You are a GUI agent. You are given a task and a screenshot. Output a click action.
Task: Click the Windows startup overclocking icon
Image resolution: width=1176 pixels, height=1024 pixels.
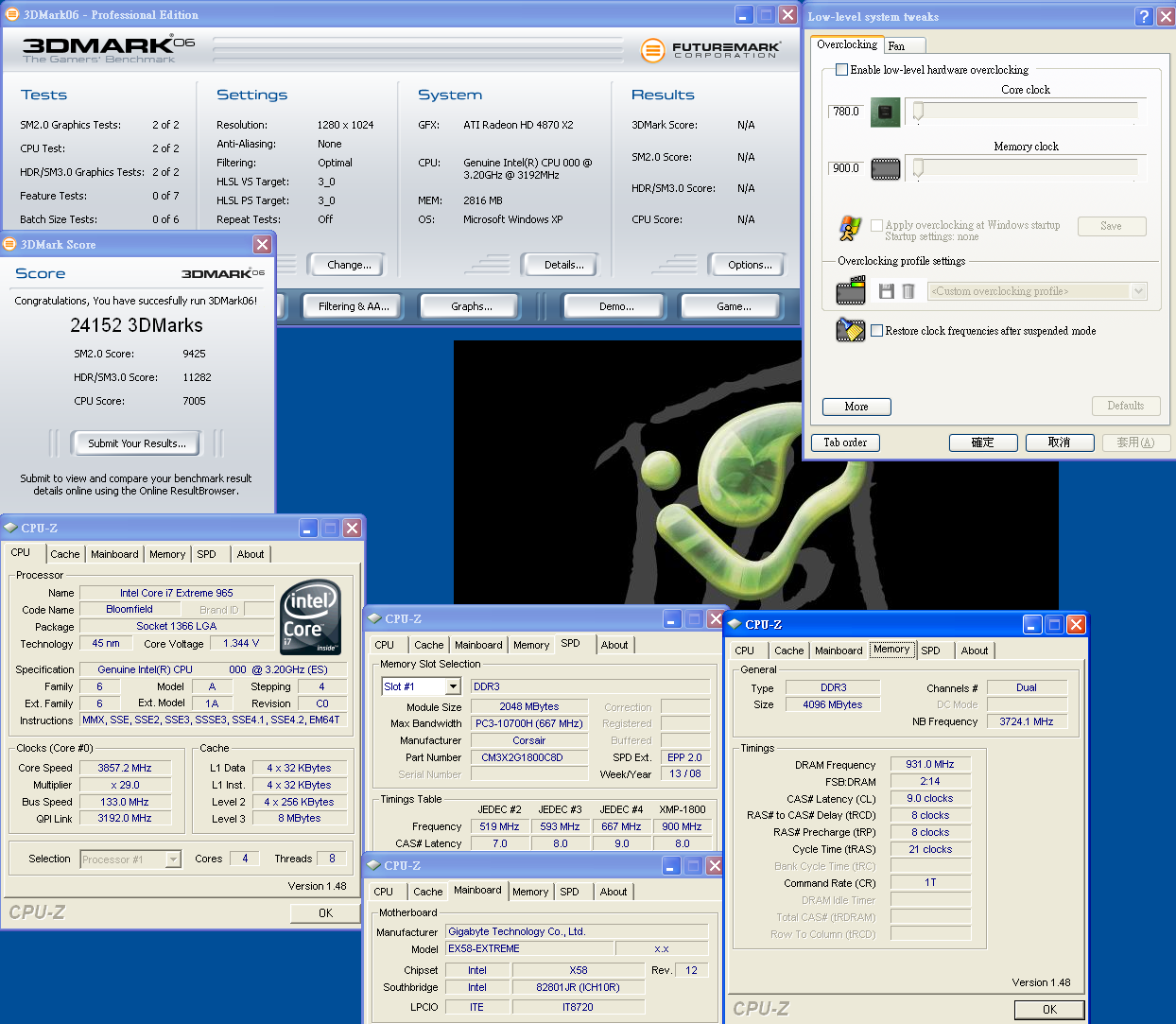850,228
